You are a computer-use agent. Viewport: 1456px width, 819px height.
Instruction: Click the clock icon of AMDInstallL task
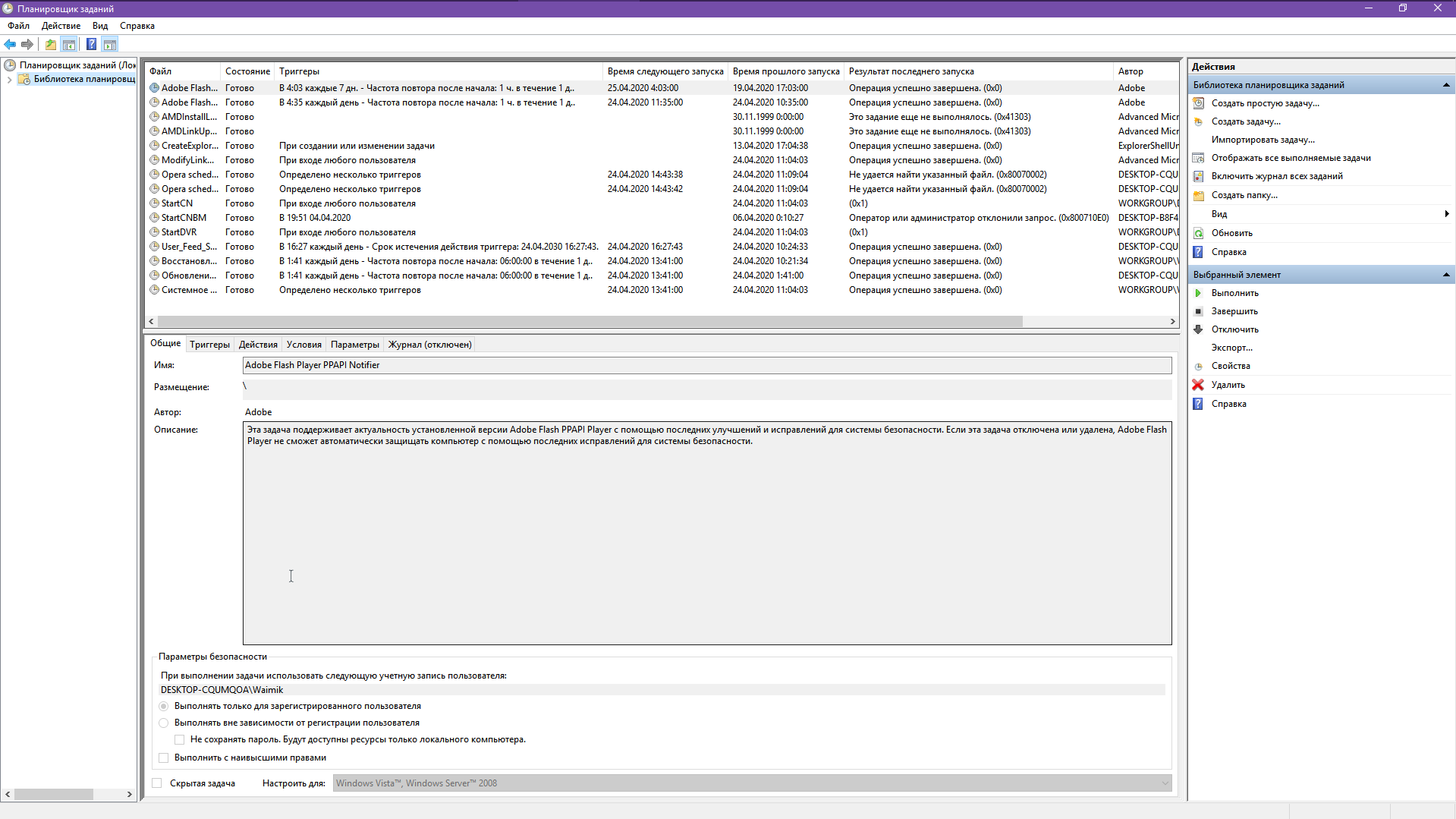[x=155, y=117]
